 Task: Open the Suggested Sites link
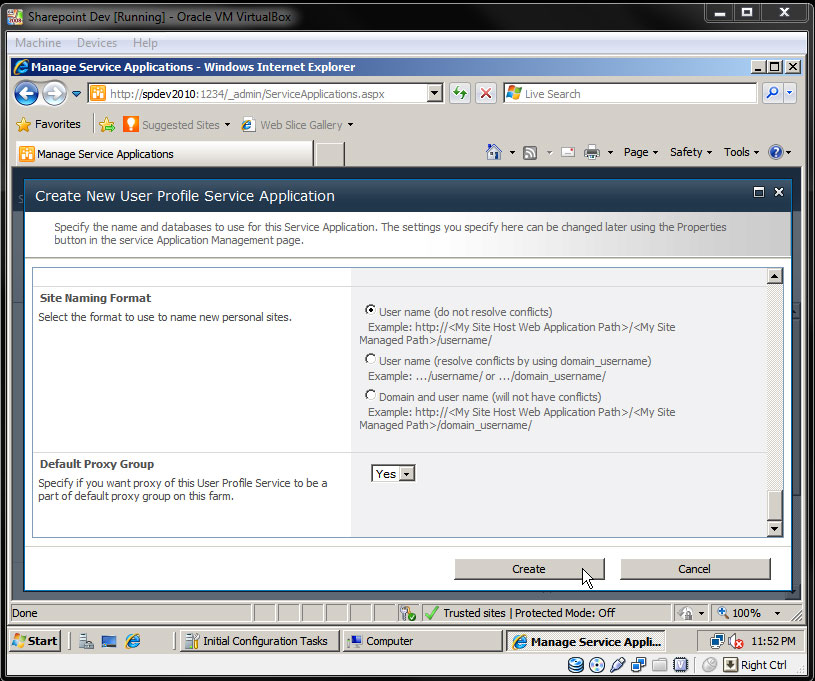pos(176,125)
